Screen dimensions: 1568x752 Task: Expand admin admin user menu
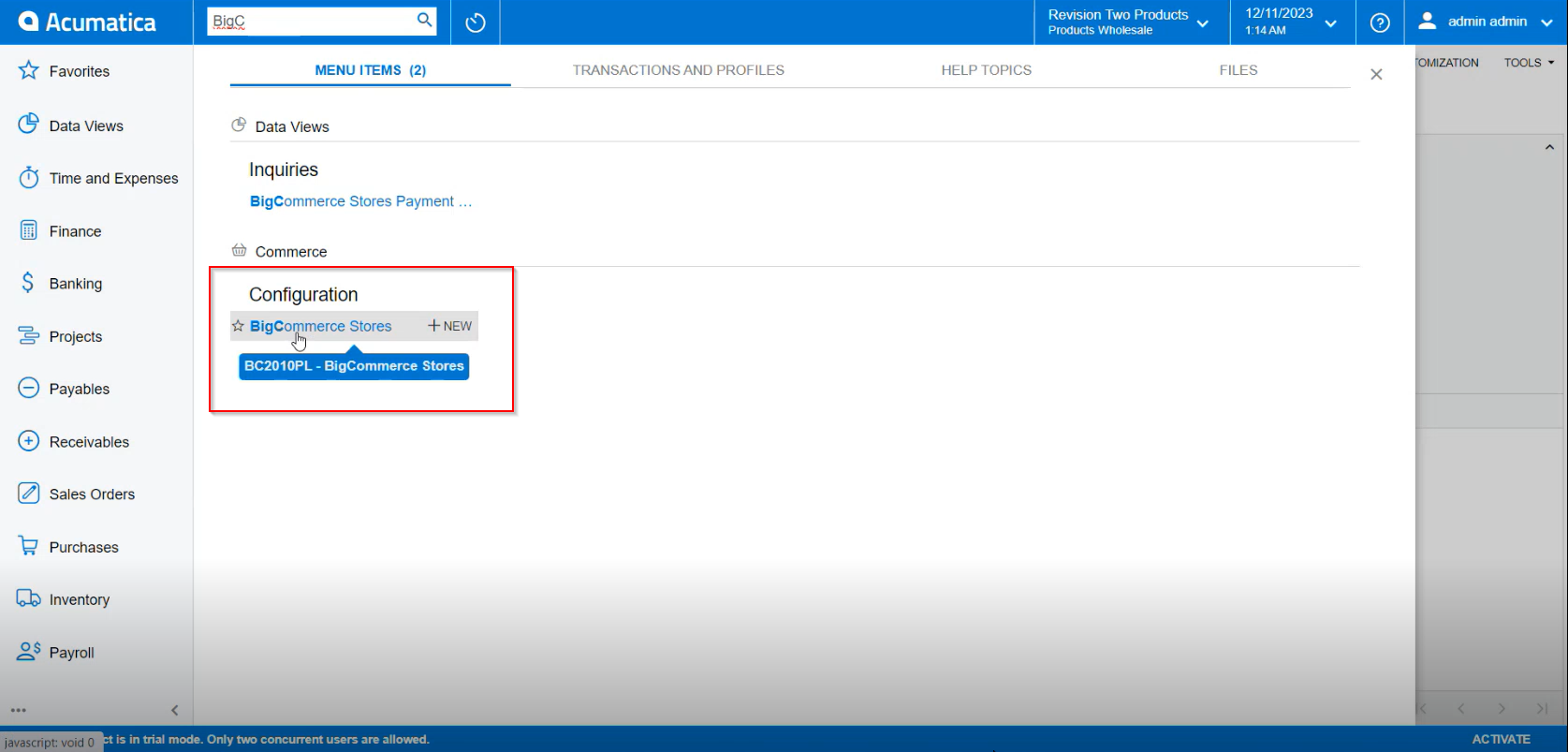point(1546,22)
